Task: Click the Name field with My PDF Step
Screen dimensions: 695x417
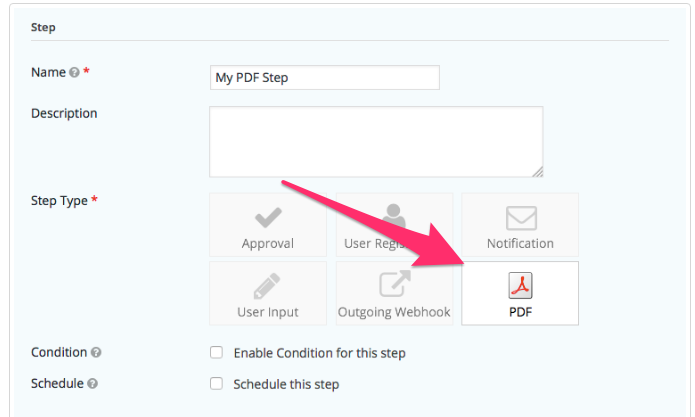Action: click(x=325, y=78)
